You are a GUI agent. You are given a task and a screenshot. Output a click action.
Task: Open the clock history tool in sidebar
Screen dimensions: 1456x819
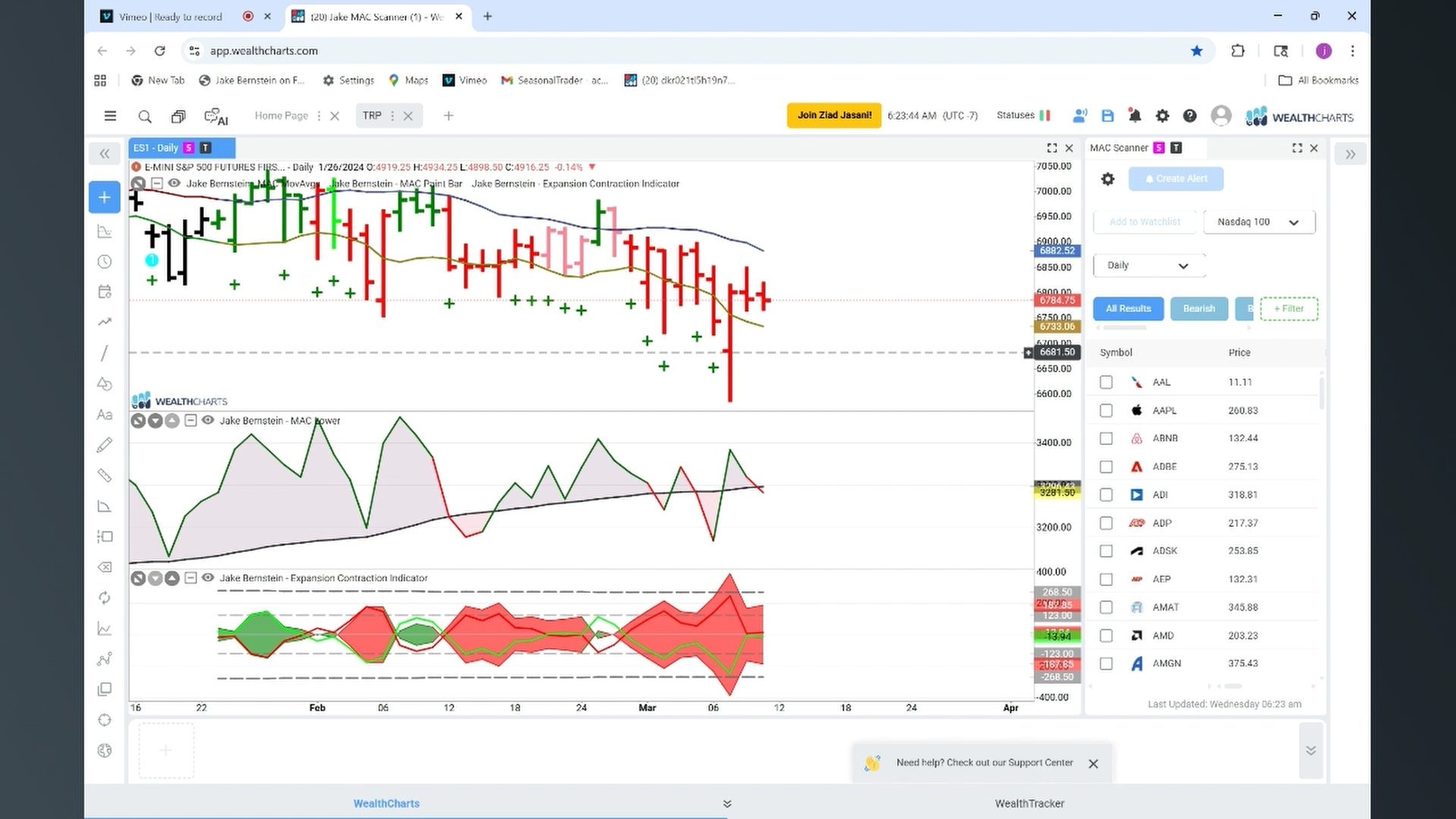(105, 262)
